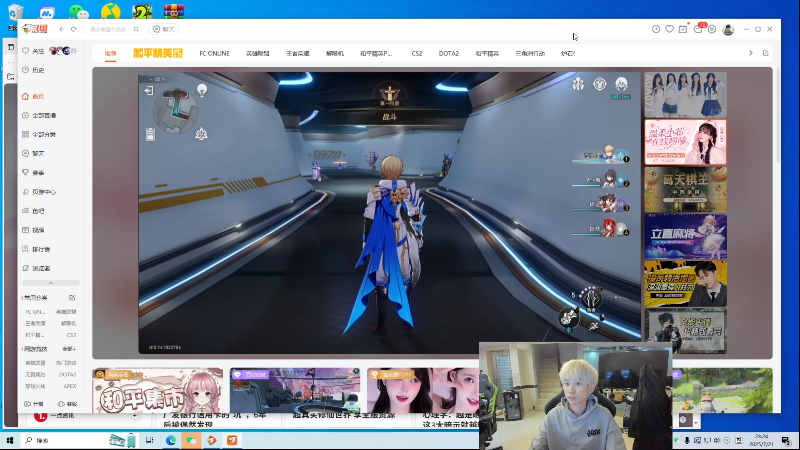800x450 pixels.
Task: Show more category tabs with right chevron
Action: click(751, 53)
